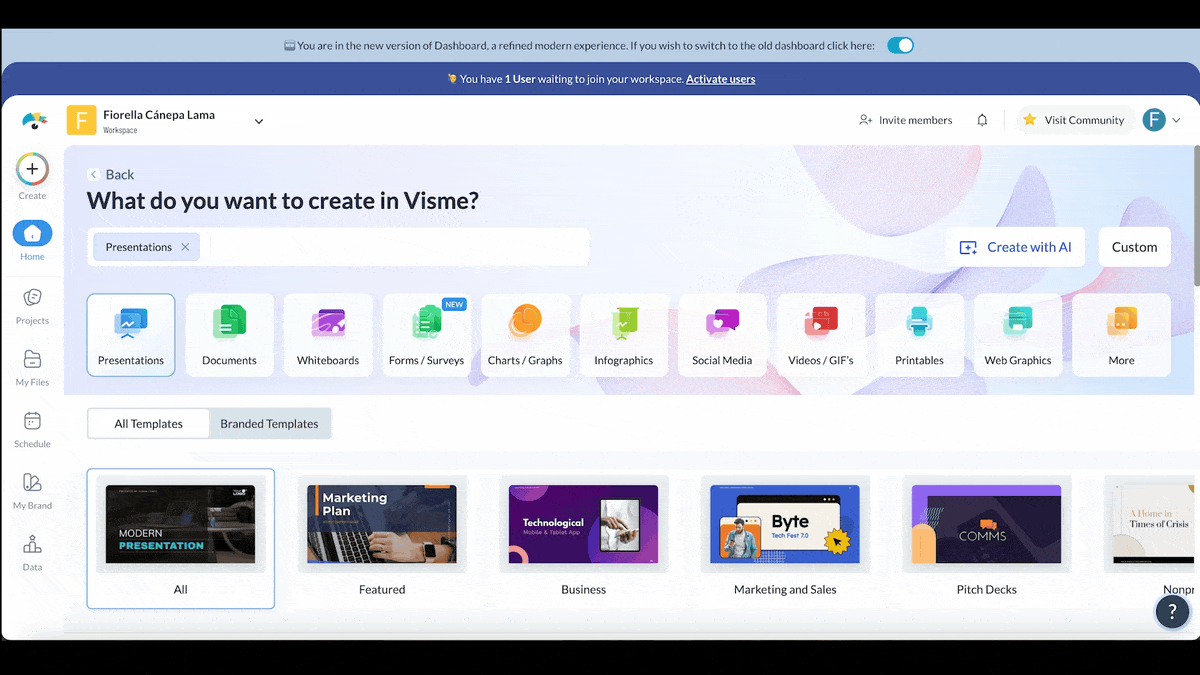The width and height of the screenshot is (1200, 675).
Task: Expand the workspace dropdown for Fiorella Cánepa Lama
Action: (x=258, y=119)
